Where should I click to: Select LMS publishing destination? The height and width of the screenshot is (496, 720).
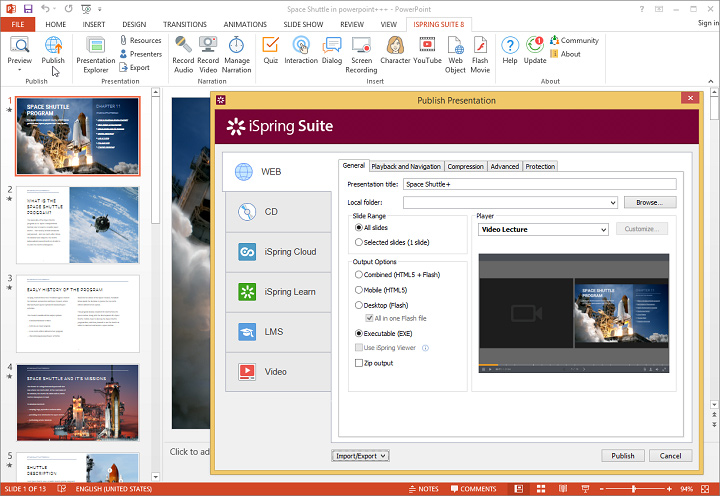(x=278, y=332)
